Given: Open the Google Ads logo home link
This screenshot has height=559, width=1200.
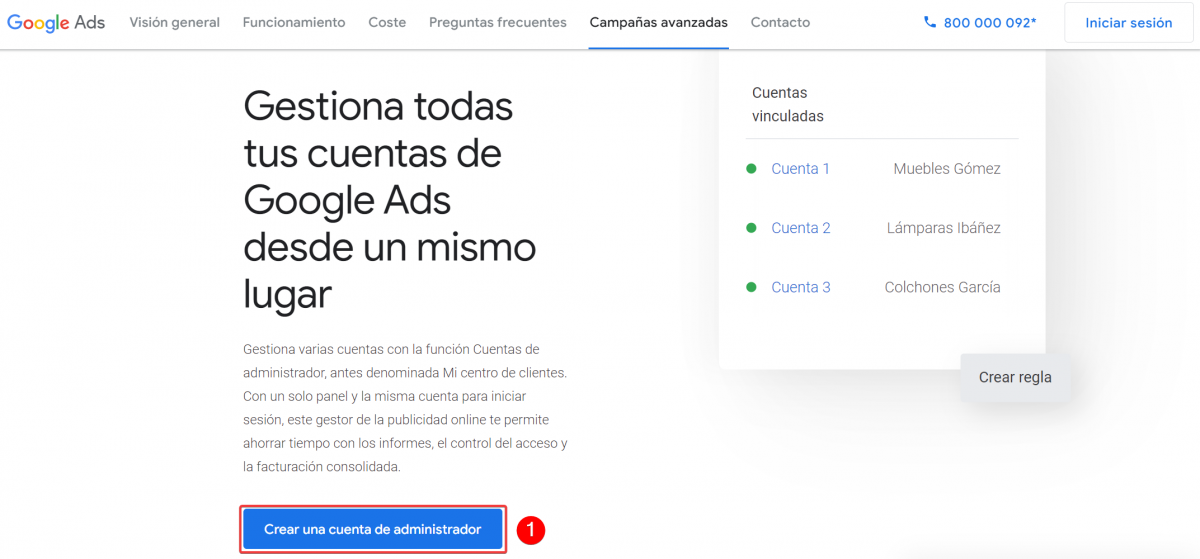Looking at the screenshot, I should [56, 22].
